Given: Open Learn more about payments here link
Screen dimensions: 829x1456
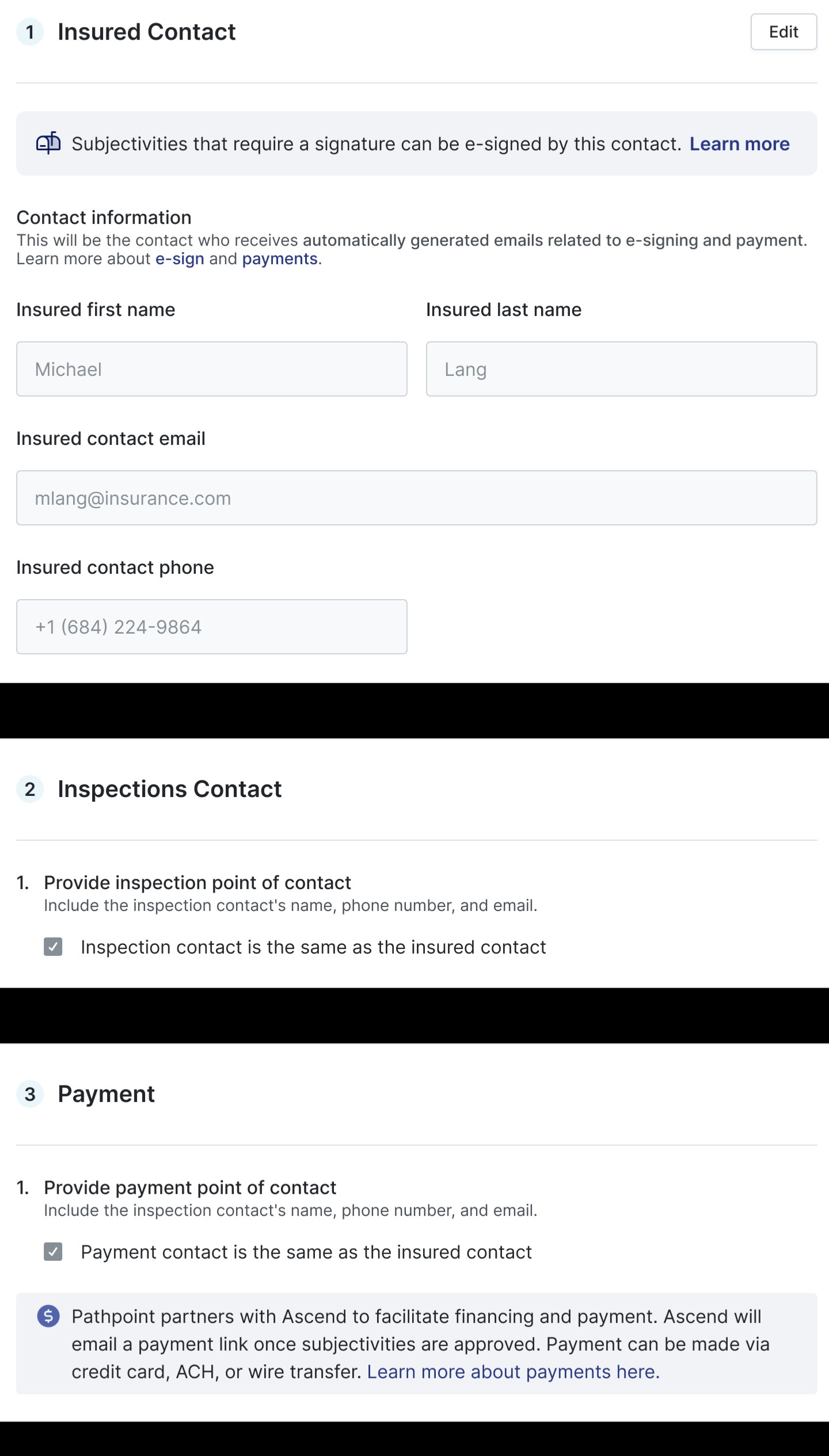Looking at the screenshot, I should pyautogui.click(x=513, y=1371).
